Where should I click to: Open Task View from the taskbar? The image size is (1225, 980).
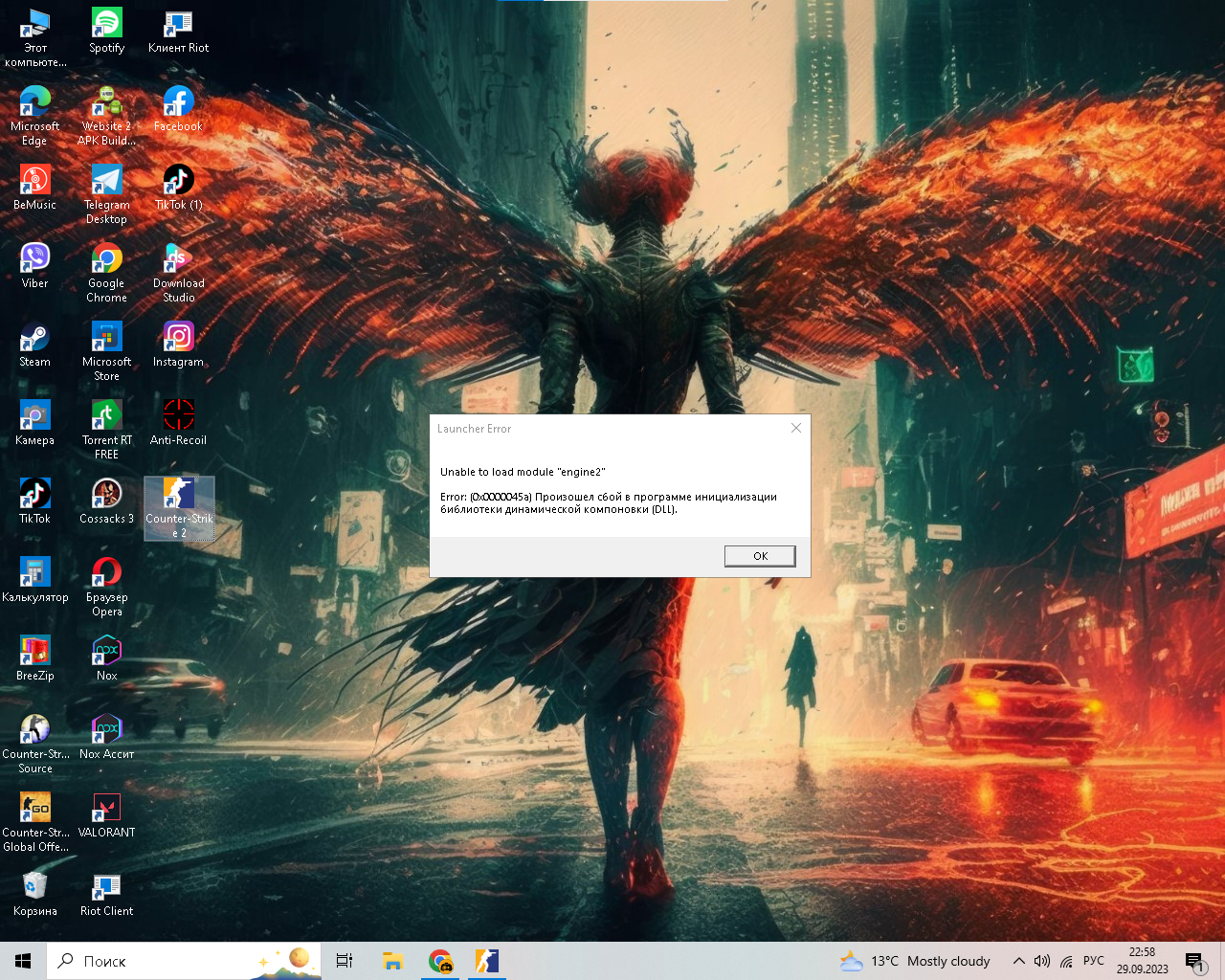tap(345, 961)
